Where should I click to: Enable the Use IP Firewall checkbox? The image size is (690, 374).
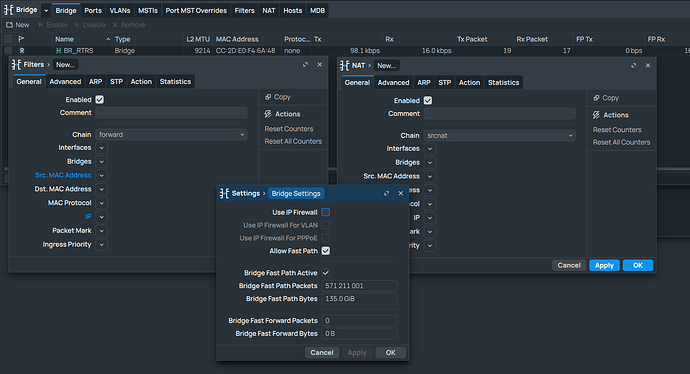[x=326, y=212]
